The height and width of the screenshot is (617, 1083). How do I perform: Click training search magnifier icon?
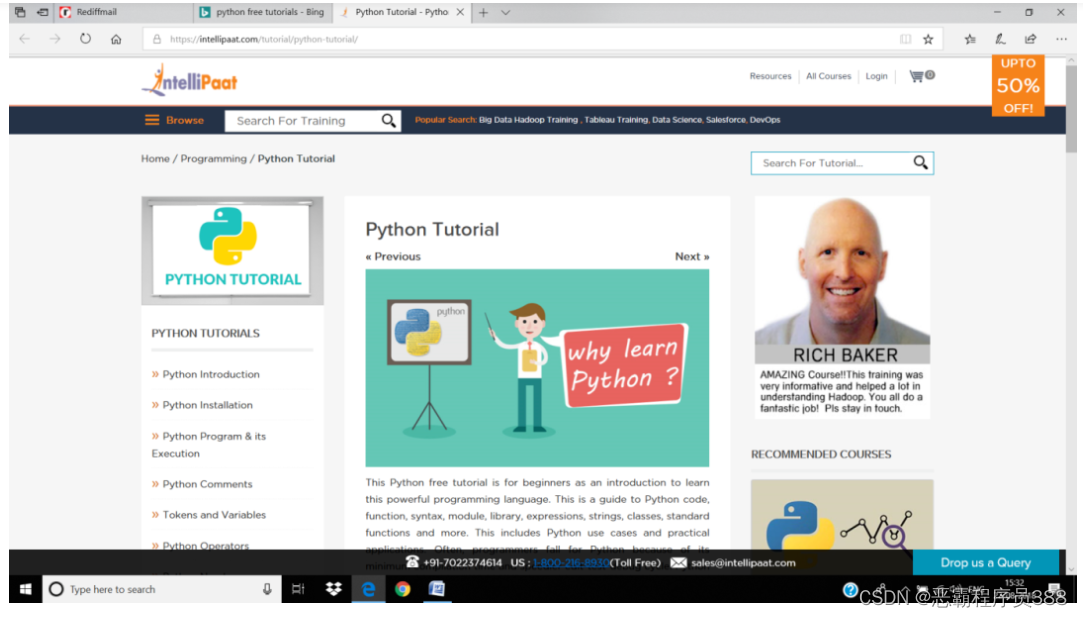(x=389, y=121)
